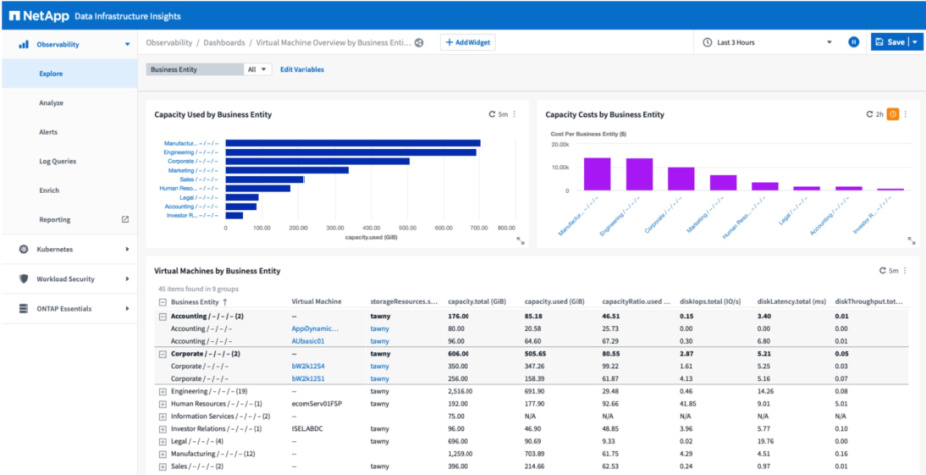This screenshot has width=926, height=475.
Task: Click the Observability bar-chart icon in sidebar
Action: coord(24,44)
